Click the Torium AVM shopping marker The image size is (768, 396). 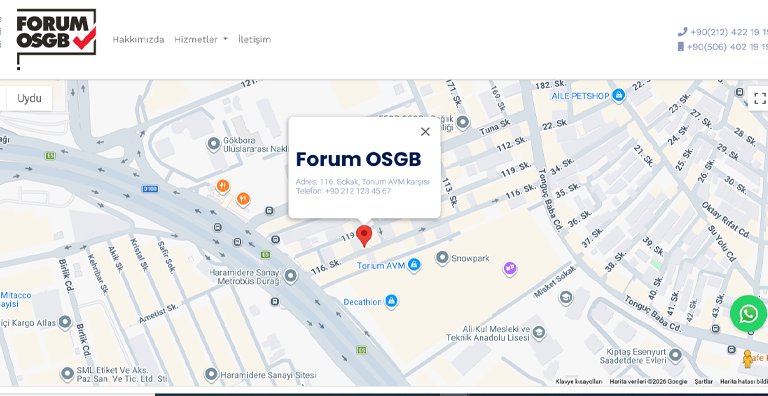414,265
